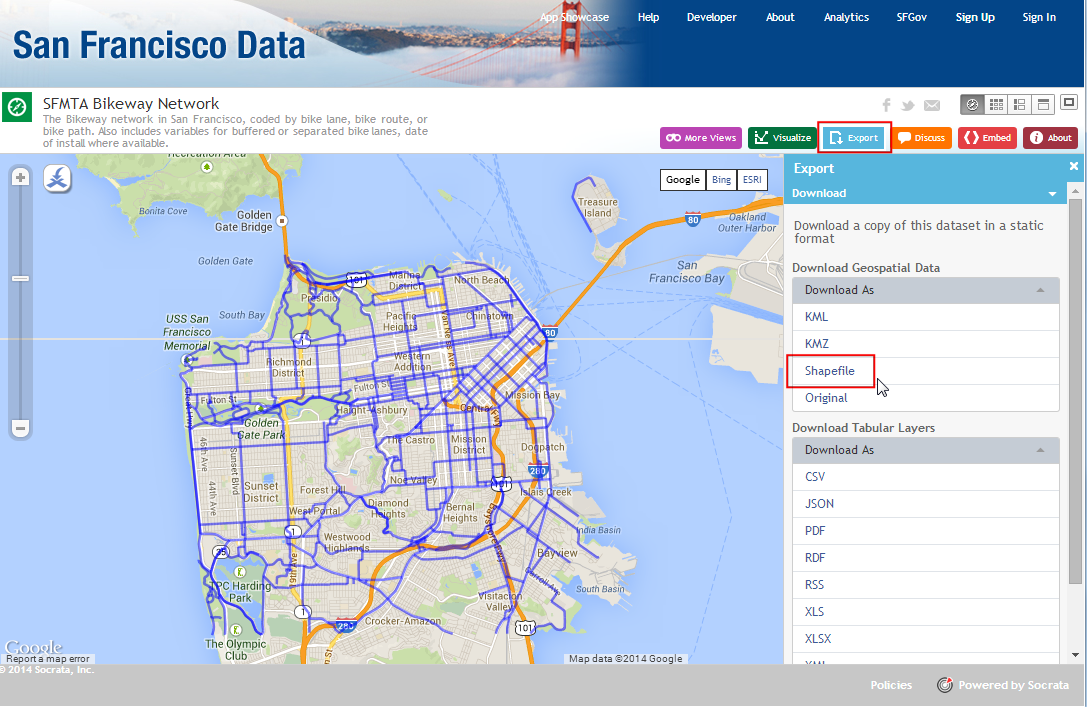Download the dataset as Shapefile
The image size is (1087, 707).
click(830, 371)
